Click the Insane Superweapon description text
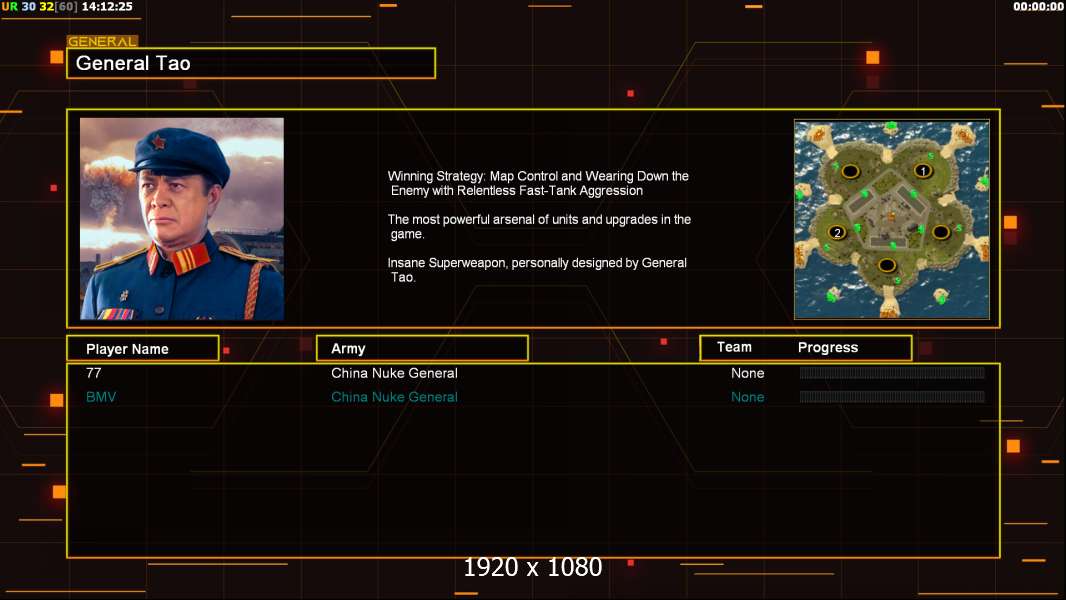 pyautogui.click(x=537, y=270)
